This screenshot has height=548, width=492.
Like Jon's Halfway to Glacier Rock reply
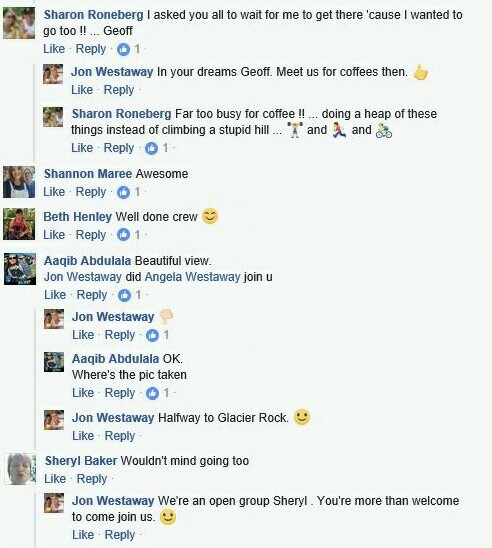tap(83, 436)
